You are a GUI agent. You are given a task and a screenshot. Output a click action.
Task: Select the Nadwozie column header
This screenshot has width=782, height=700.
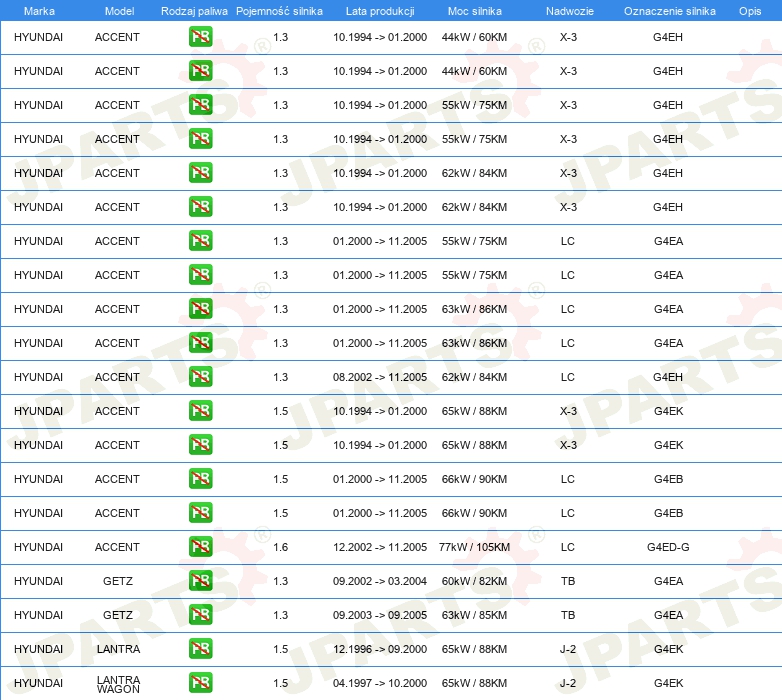(570, 11)
